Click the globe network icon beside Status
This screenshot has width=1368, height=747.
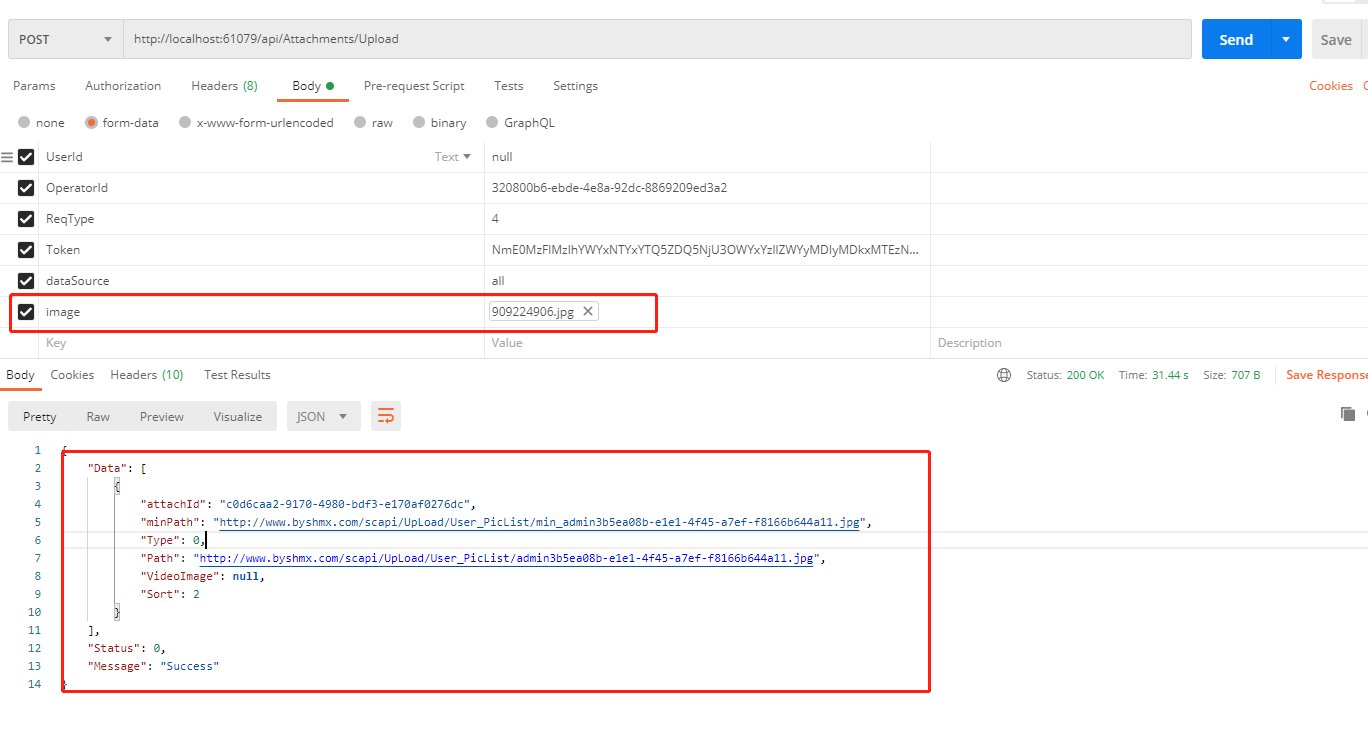[1004, 375]
